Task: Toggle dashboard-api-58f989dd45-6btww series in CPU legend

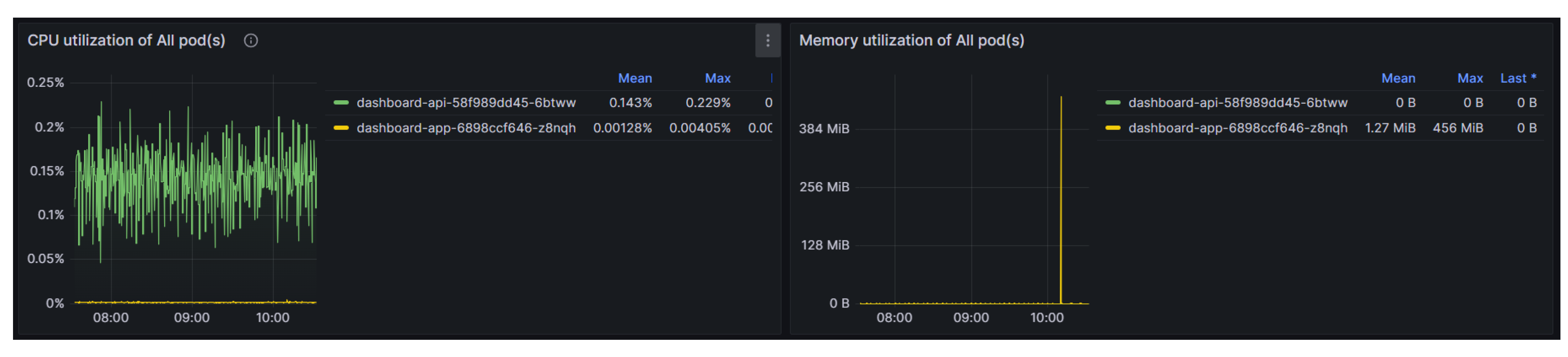Action: pyautogui.click(x=465, y=103)
